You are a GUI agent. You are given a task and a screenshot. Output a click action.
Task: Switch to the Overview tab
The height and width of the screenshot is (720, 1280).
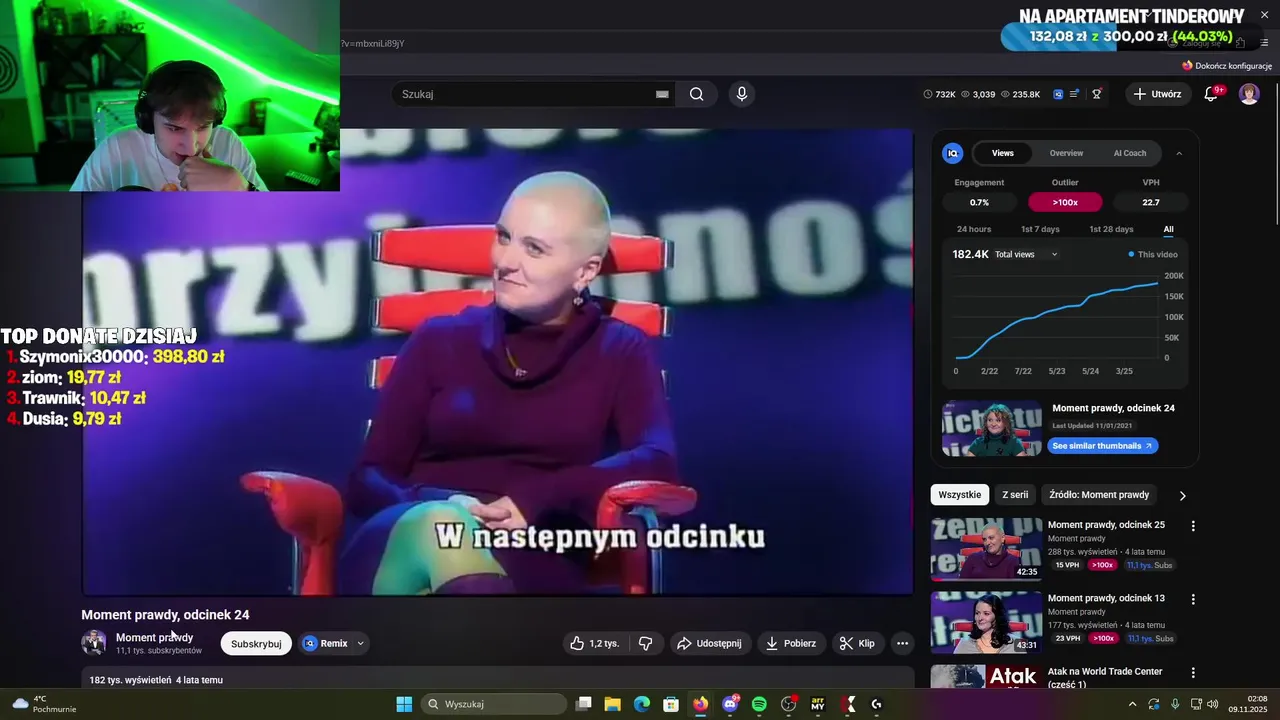coord(1066,153)
